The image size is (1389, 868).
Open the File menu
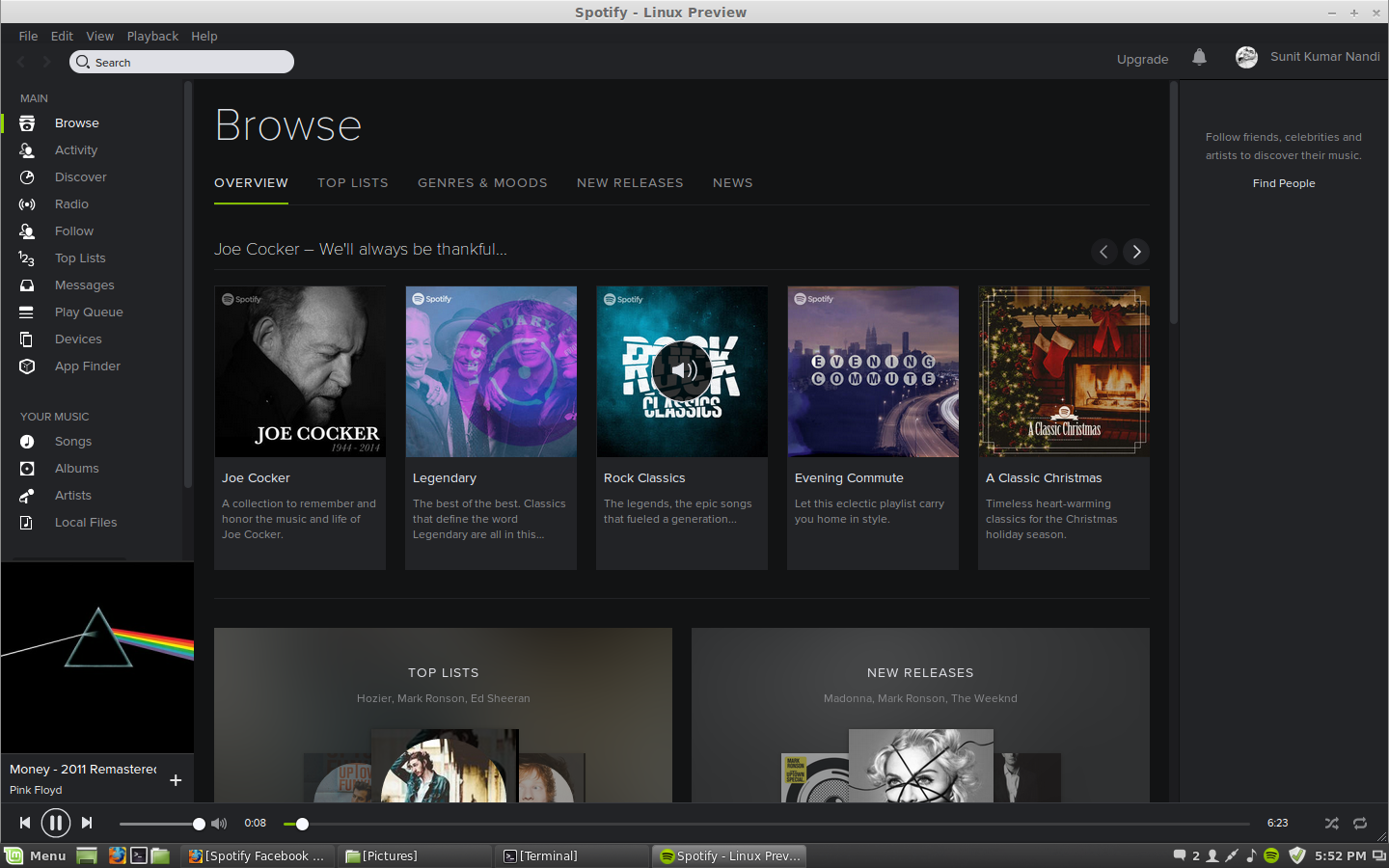coord(29,36)
